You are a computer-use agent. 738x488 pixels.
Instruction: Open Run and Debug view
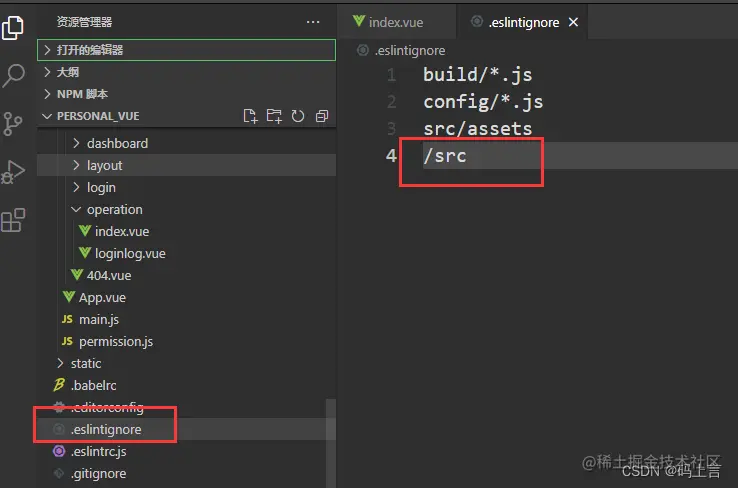(x=13, y=172)
